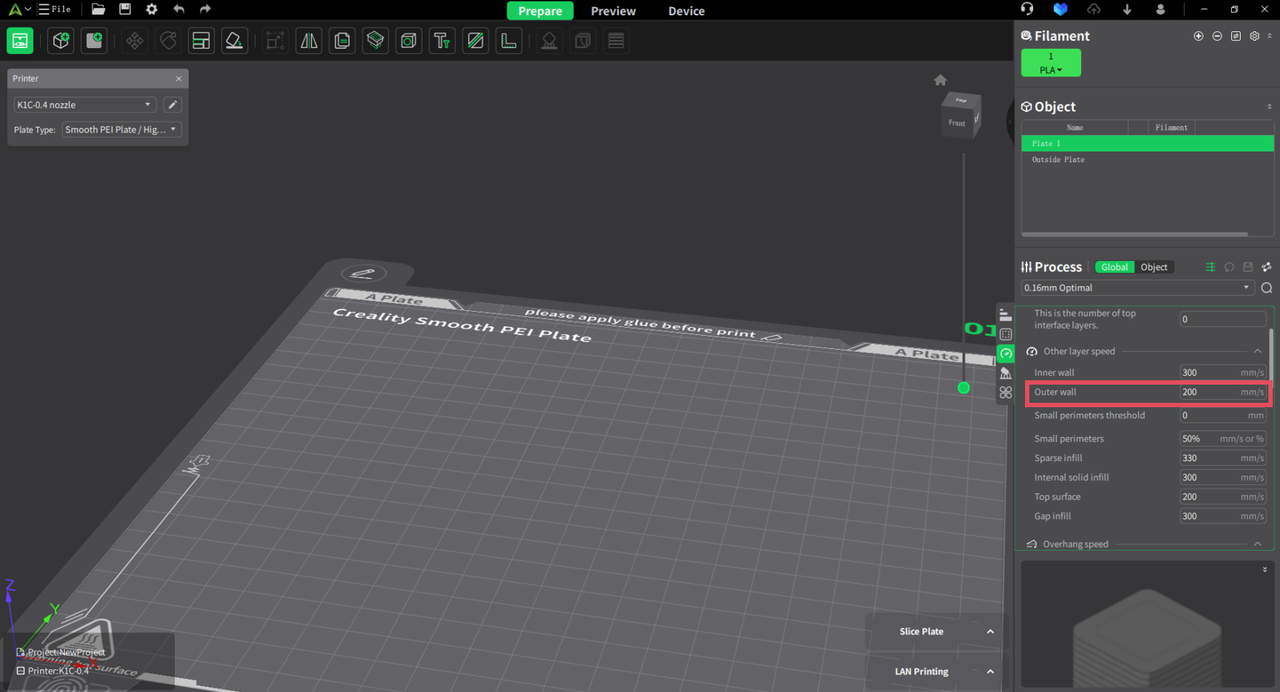1280x692 pixels.
Task: Switch to the Prepare tab
Action: coord(540,11)
